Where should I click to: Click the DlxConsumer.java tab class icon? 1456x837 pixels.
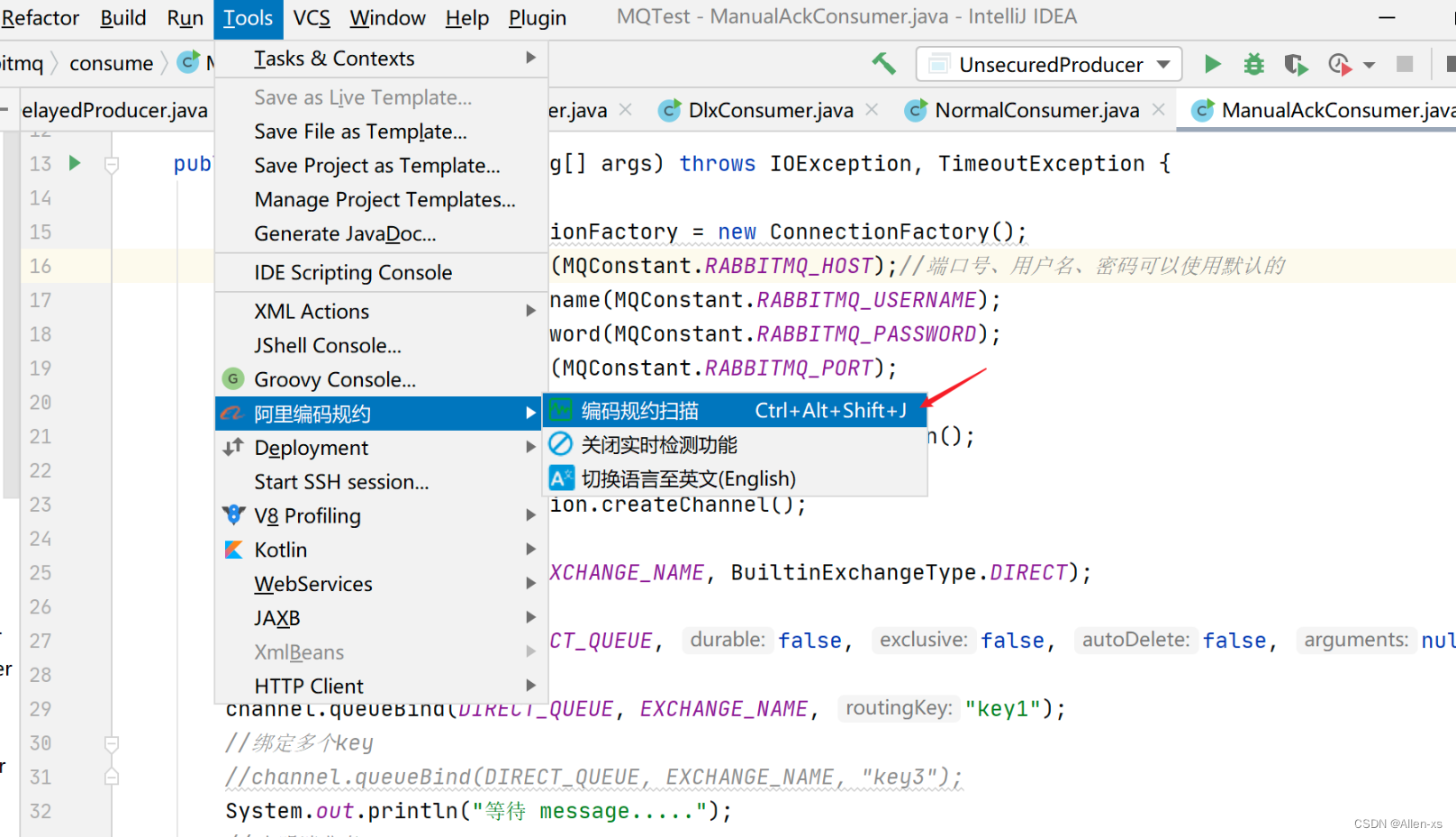pyautogui.click(x=669, y=110)
